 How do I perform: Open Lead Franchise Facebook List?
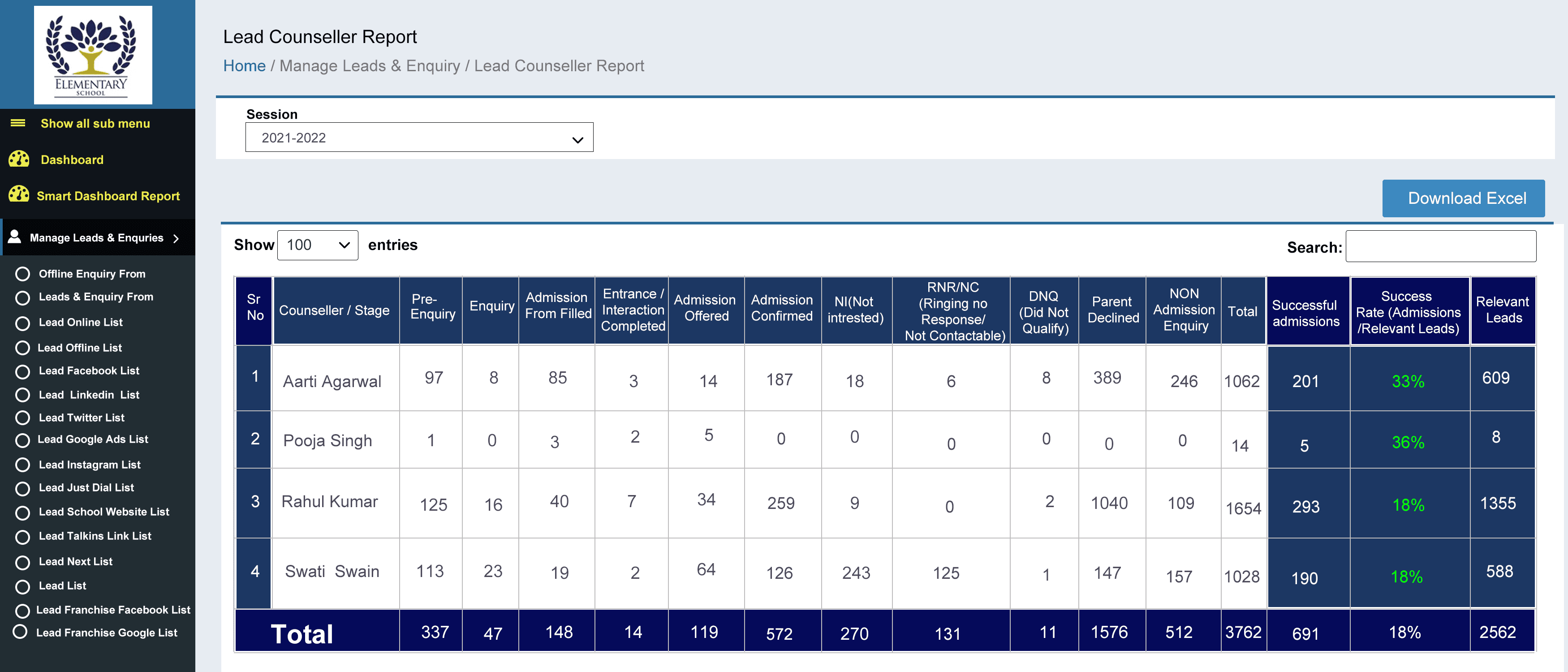(113, 610)
